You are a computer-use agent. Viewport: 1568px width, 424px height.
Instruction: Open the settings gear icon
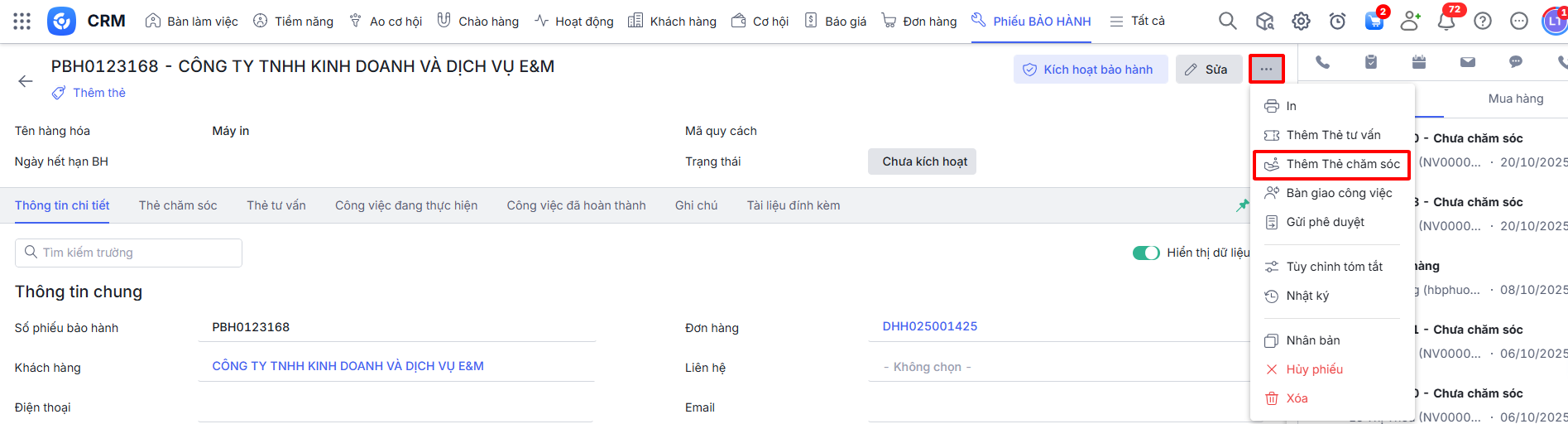tap(1301, 22)
